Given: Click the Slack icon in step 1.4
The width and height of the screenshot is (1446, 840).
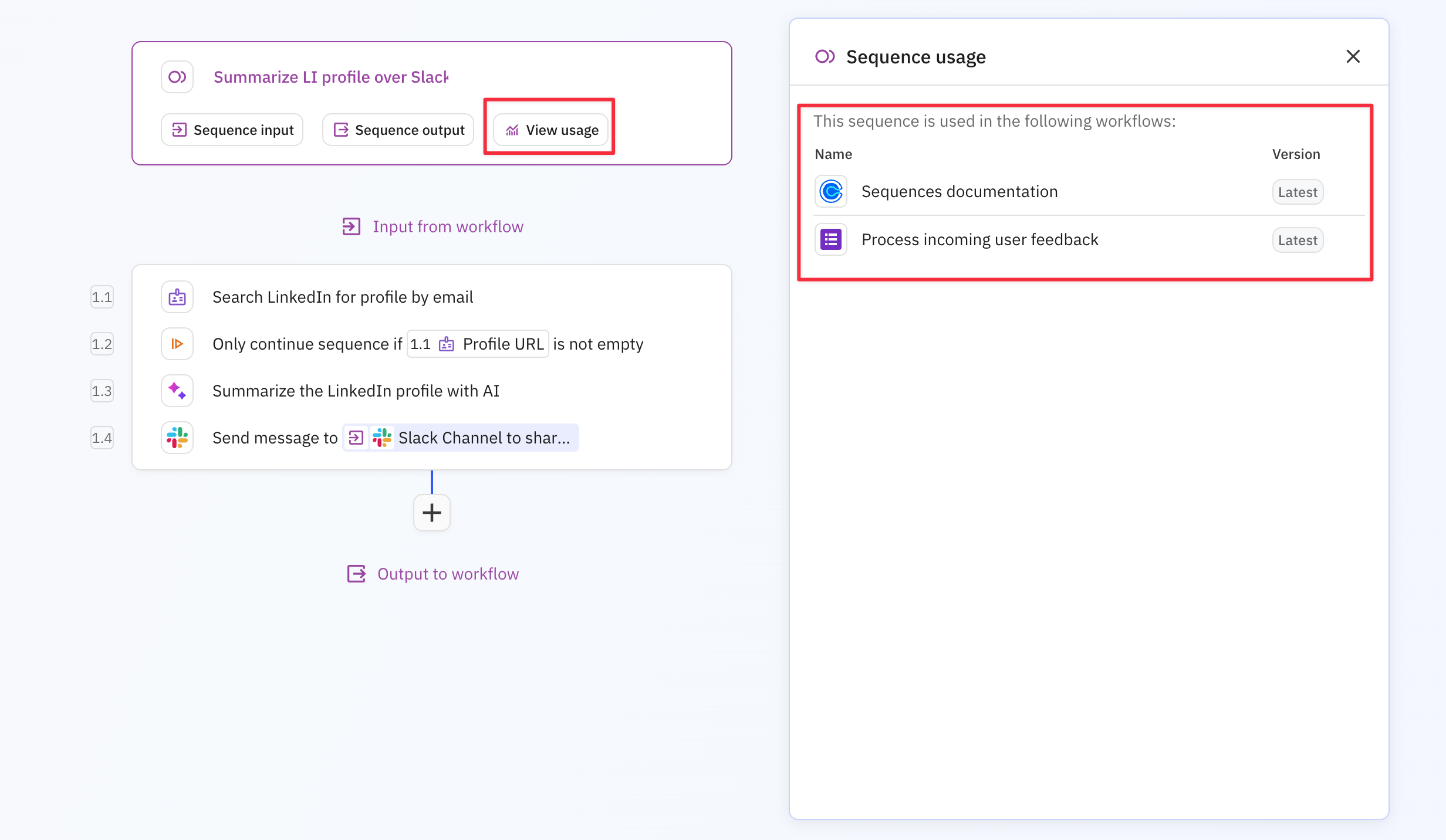Looking at the screenshot, I should [x=177, y=438].
